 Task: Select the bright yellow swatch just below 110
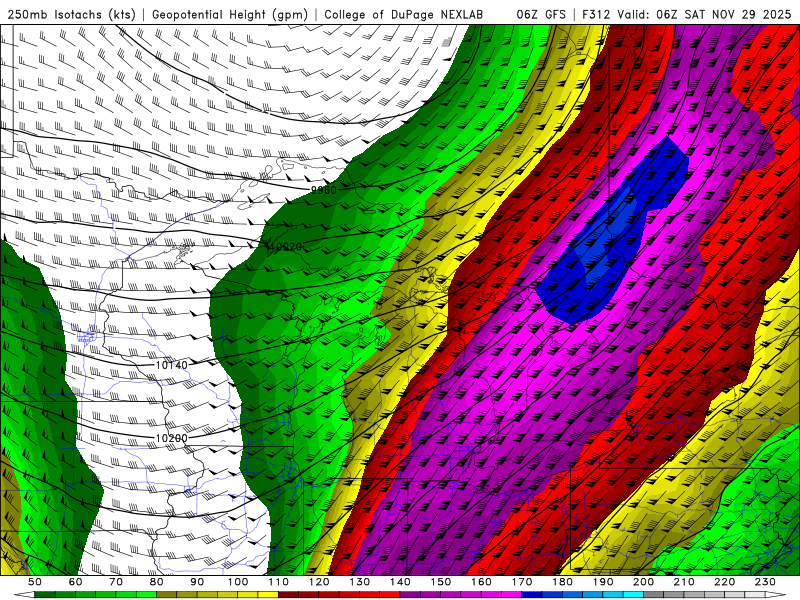(268, 595)
